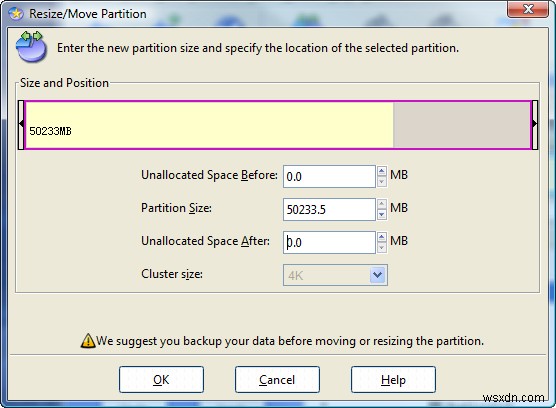
Task: Click the 'Partition Size:' label
Action: point(176,208)
